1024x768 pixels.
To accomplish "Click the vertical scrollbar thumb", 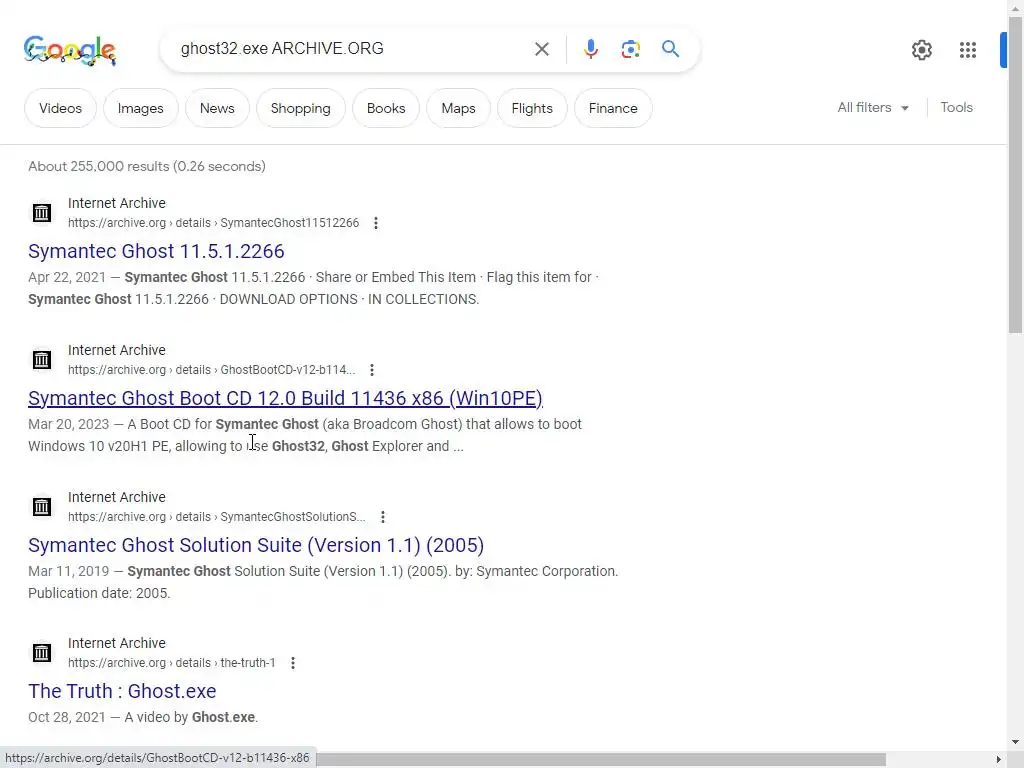I will point(1015,175).
